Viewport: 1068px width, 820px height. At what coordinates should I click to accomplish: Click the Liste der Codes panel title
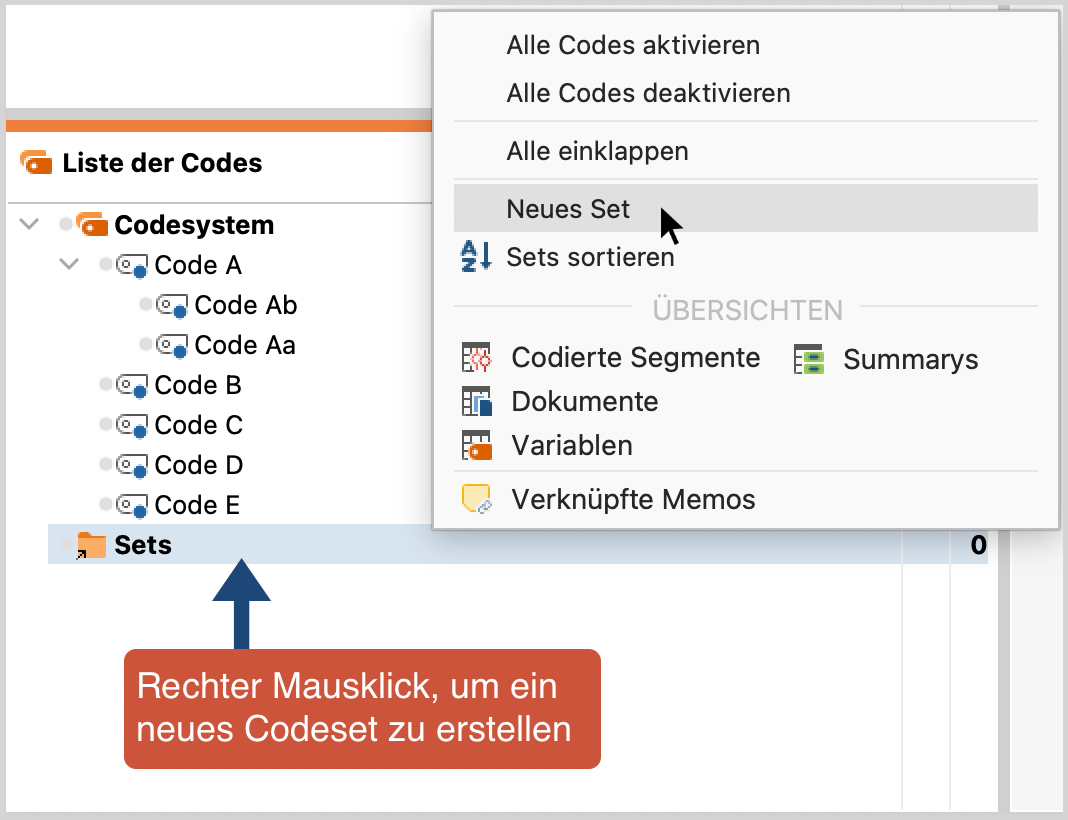[162, 163]
